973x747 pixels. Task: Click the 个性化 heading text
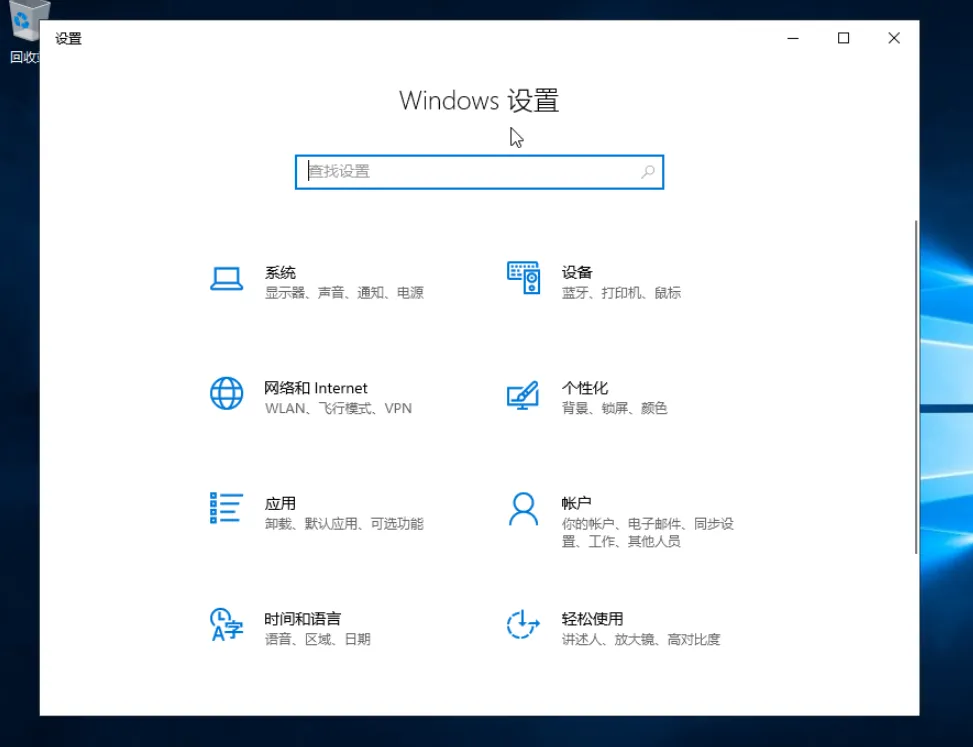[585, 388]
